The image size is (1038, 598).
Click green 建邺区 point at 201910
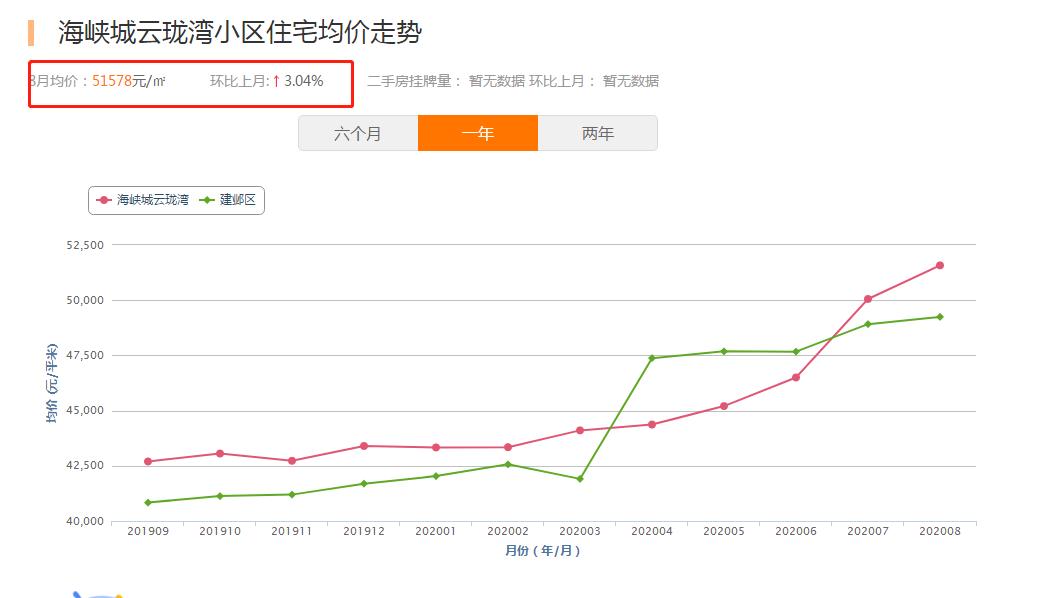pos(220,496)
